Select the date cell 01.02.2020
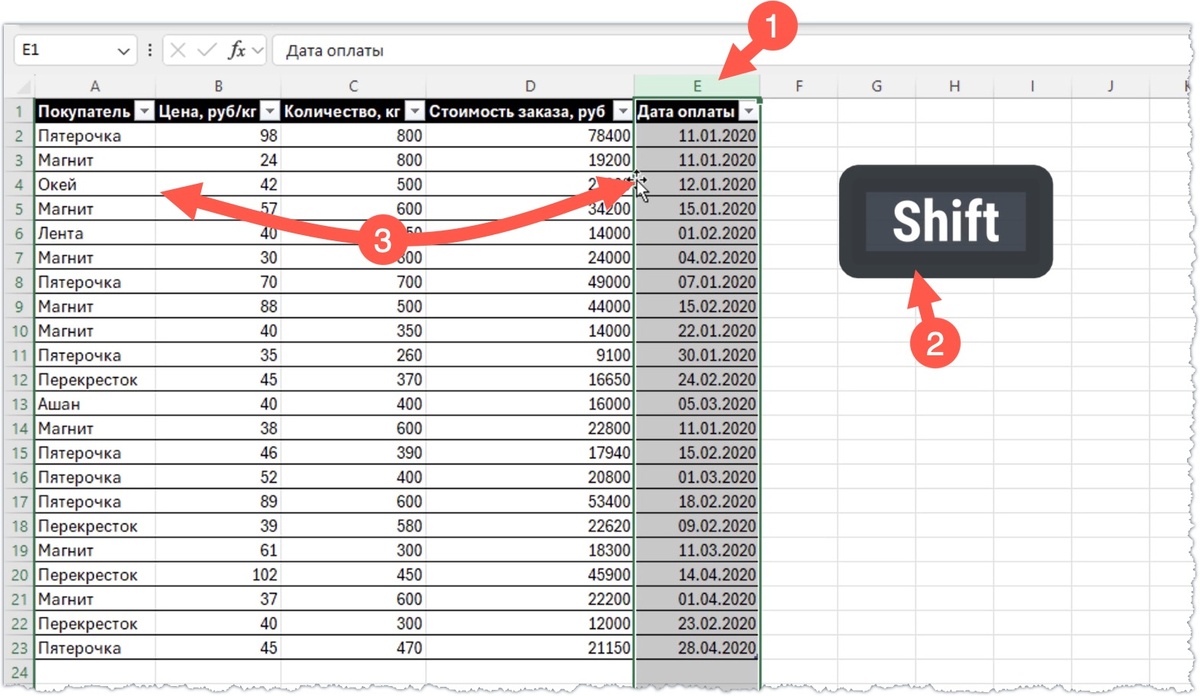Screen dimensions: 1200x696 697,234
